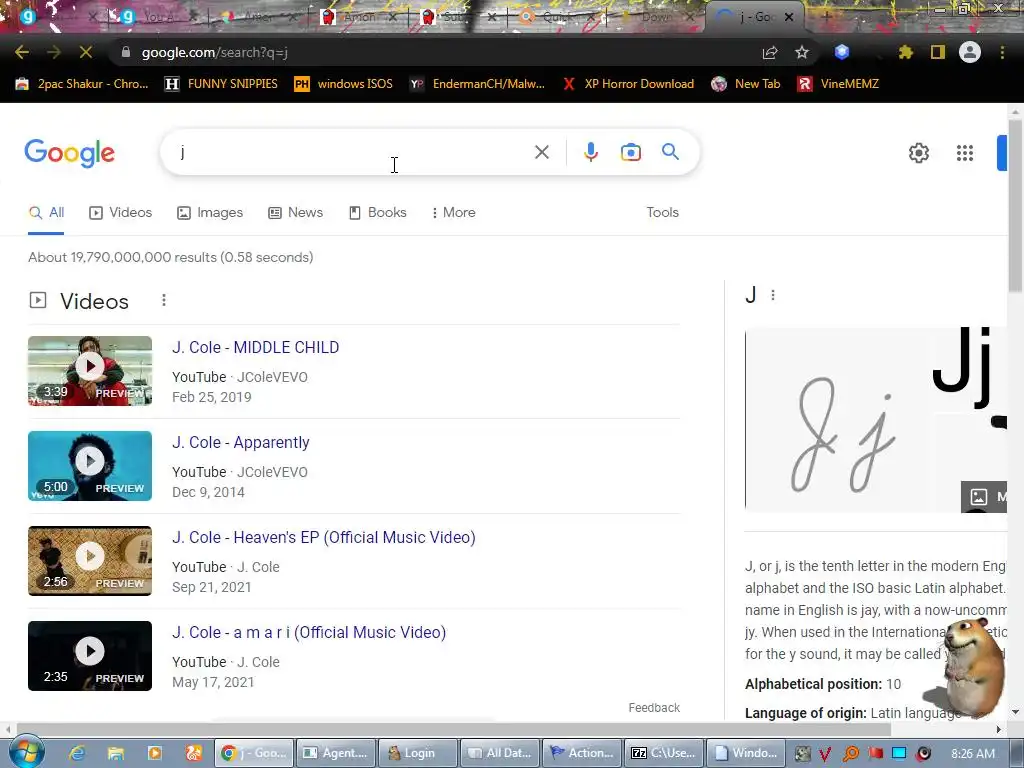The height and width of the screenshot is (768, 1024).
Task: Switch to Action... taskbar window
Action: 582,753
